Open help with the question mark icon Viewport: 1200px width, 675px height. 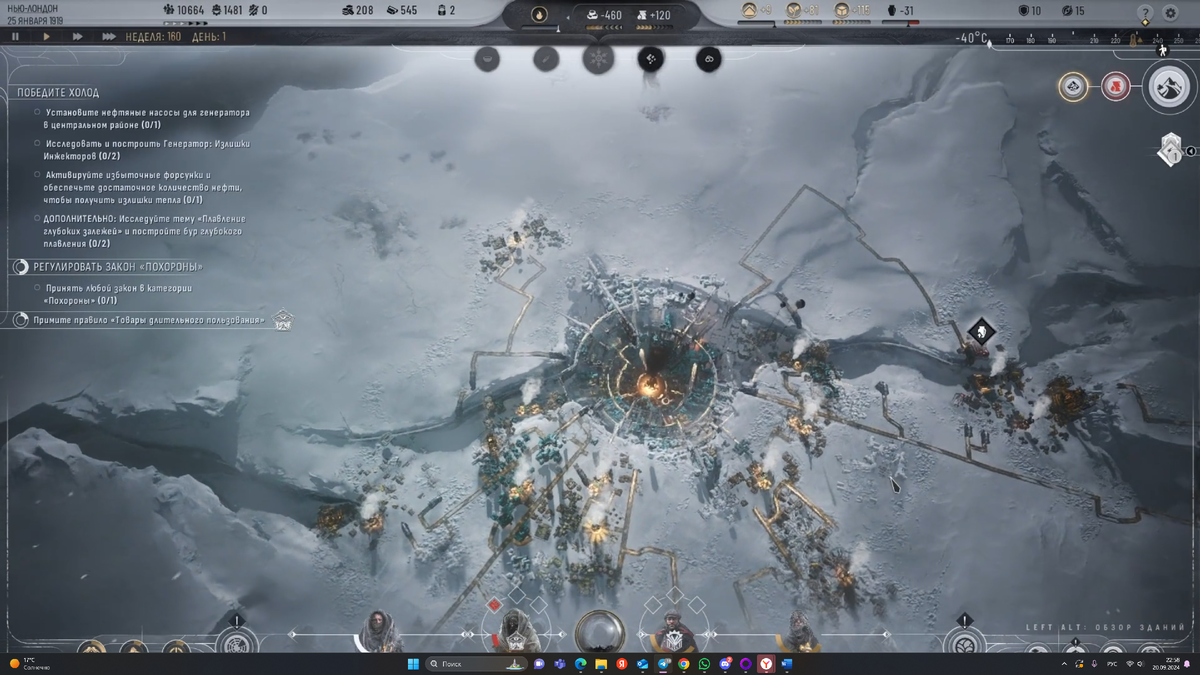tap(1145, 13)
